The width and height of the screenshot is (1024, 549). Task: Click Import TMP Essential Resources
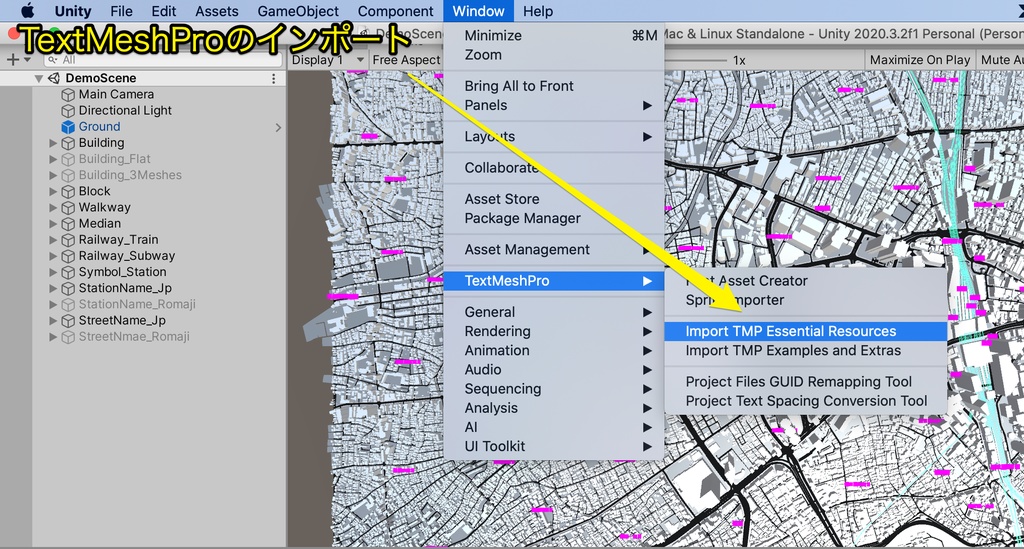point(806,331)
